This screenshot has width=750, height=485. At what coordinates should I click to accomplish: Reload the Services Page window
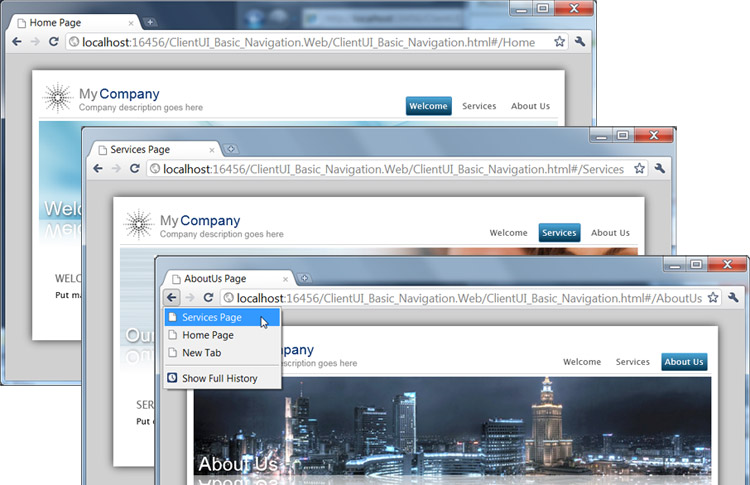pos(135,168)
